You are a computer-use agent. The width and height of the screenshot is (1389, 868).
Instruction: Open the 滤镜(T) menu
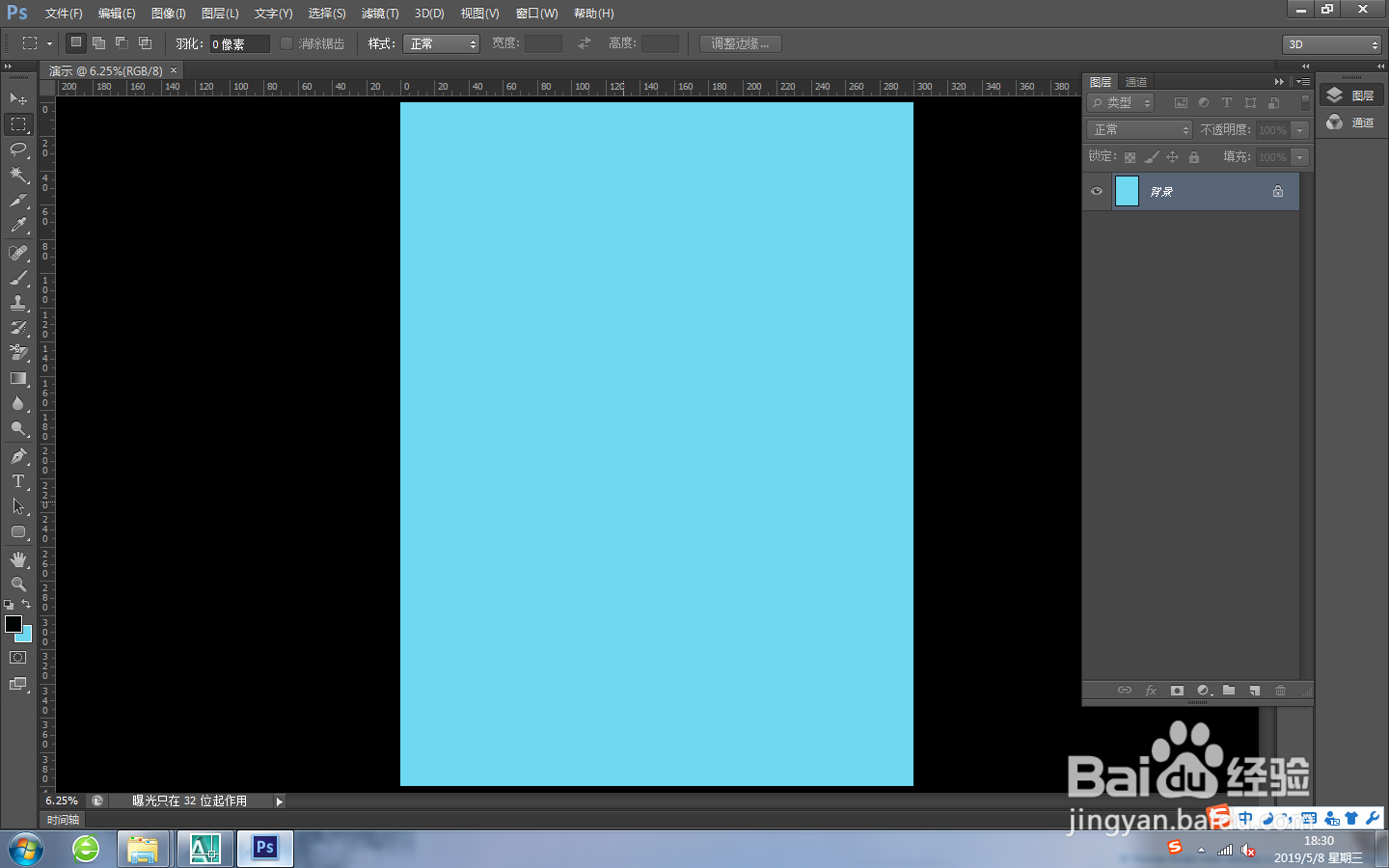(380, 14)
